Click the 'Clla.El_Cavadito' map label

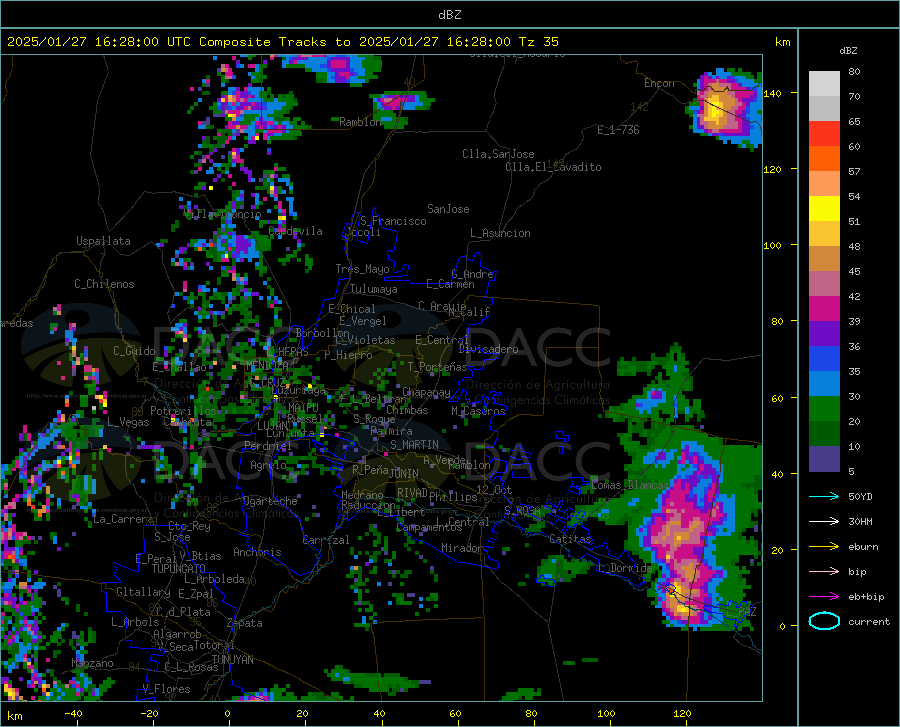553,167
